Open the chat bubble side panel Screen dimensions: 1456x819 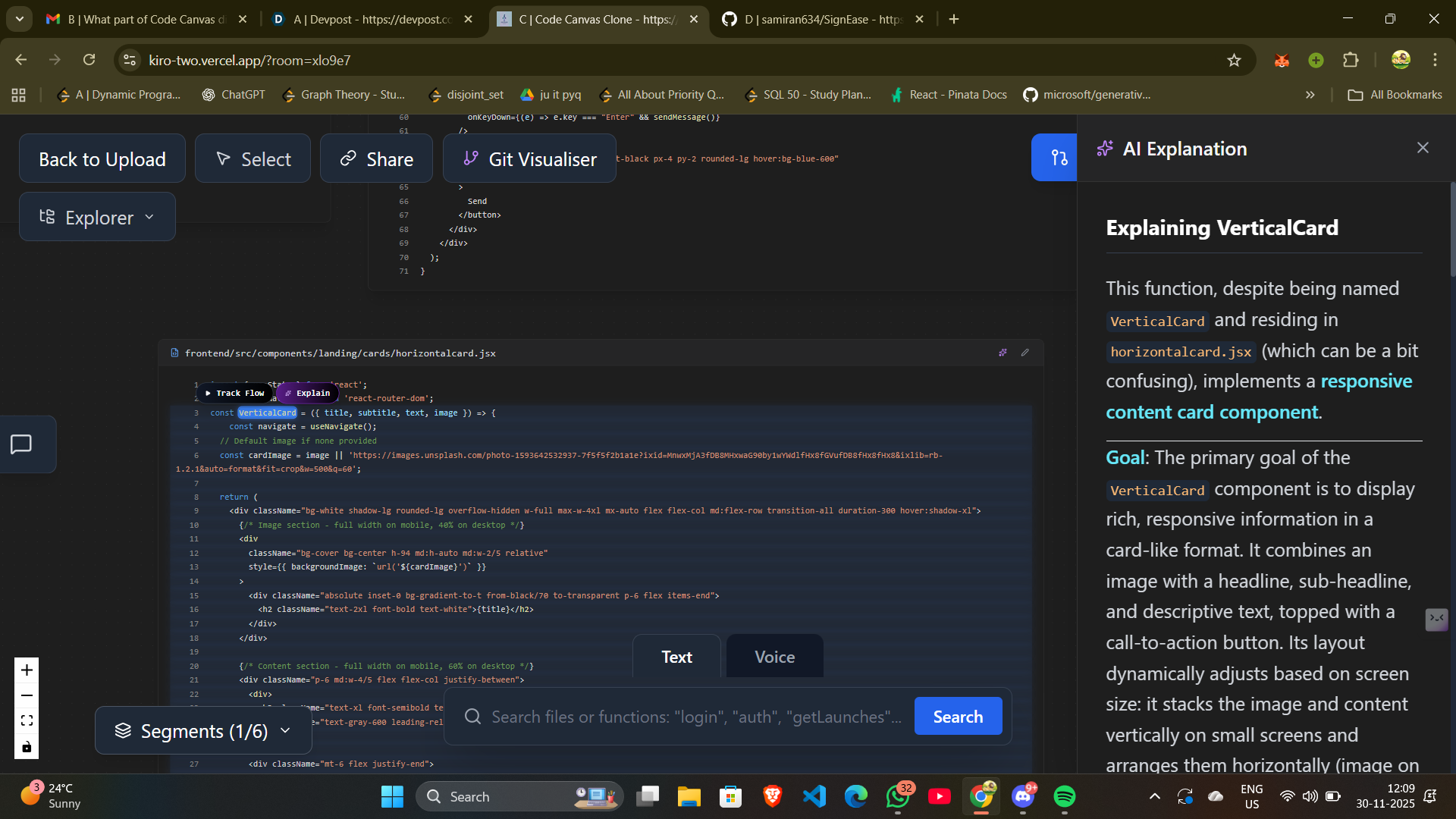pos(21,444)
